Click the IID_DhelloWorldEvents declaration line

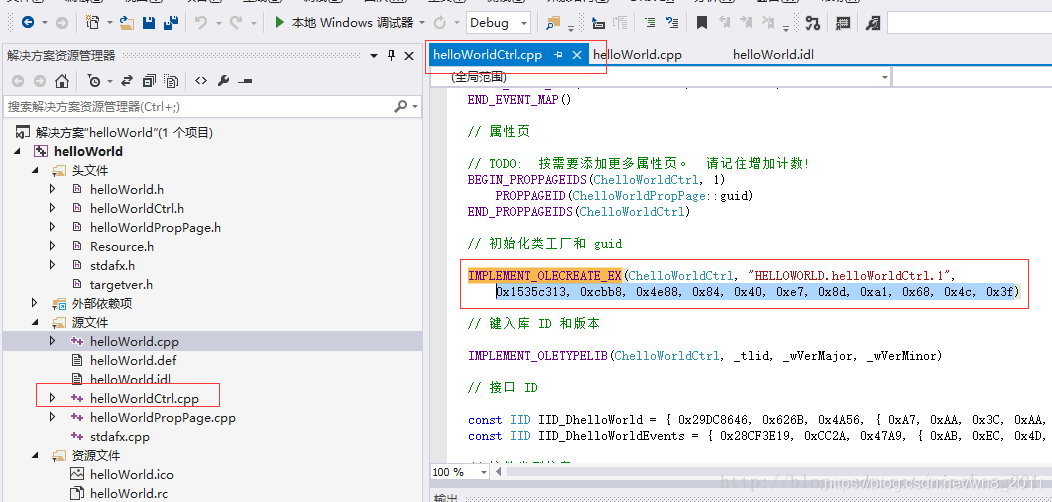759,436
